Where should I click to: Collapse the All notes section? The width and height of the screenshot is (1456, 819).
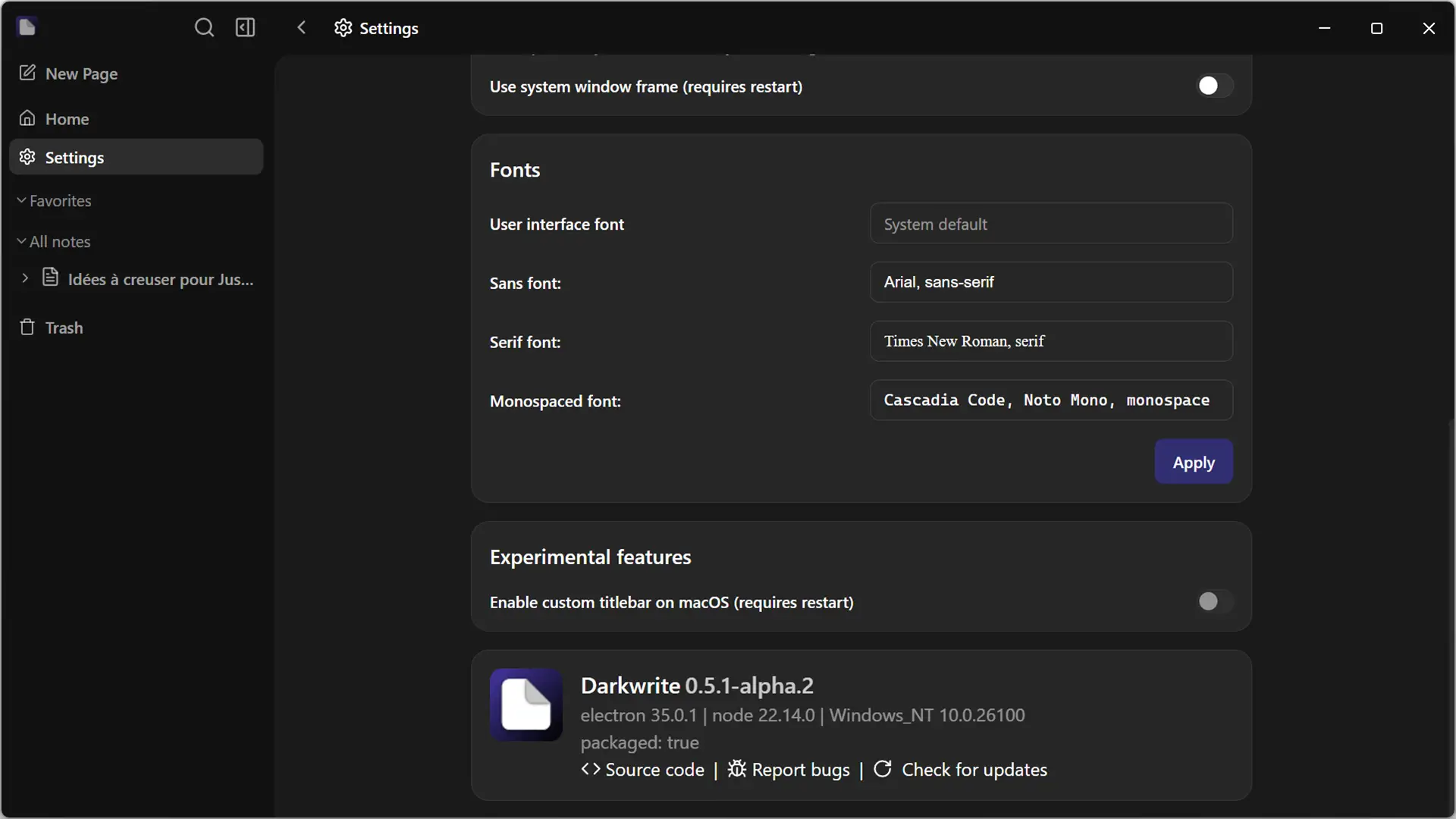[54, 242]
